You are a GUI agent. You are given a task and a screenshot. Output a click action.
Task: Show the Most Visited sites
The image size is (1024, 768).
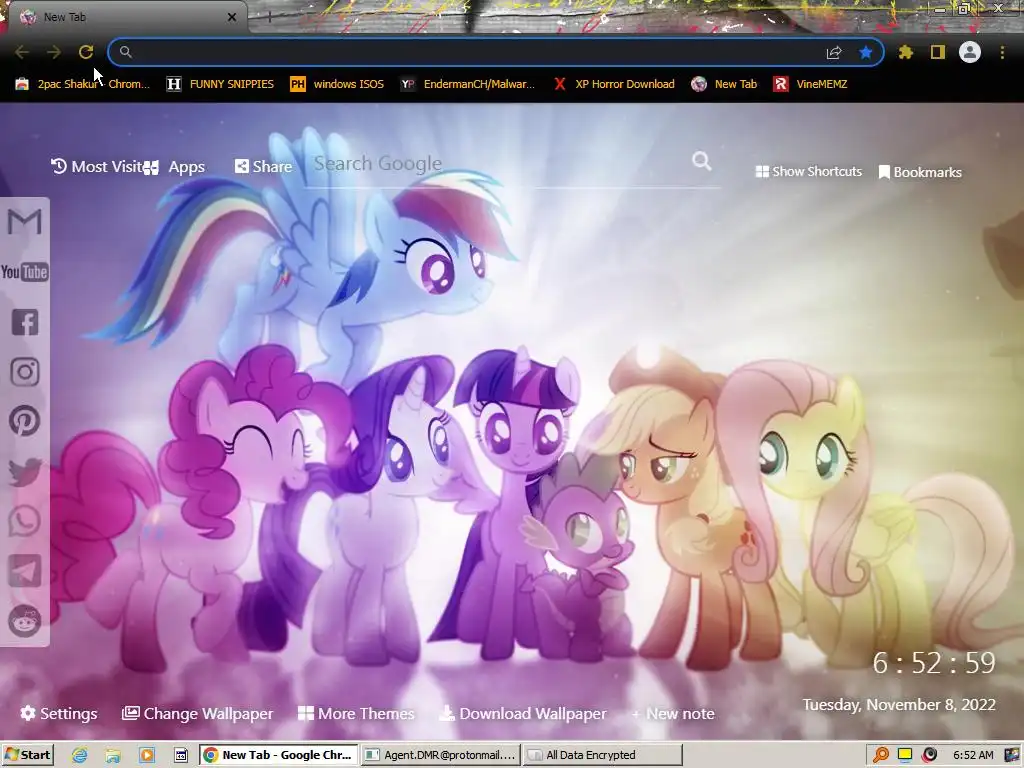pyautogui.click(x=97, y=167)
